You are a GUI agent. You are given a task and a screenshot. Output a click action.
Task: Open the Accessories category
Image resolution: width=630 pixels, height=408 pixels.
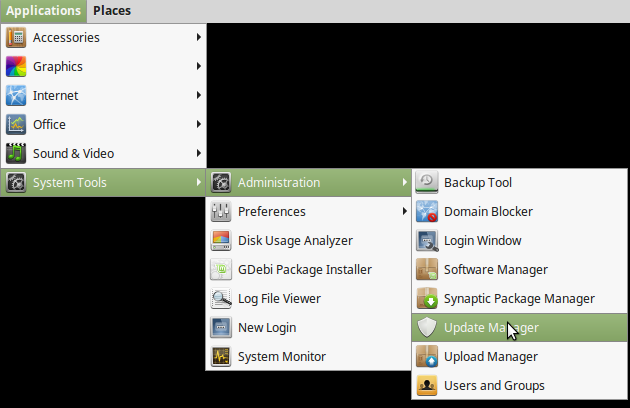[104, 37]
